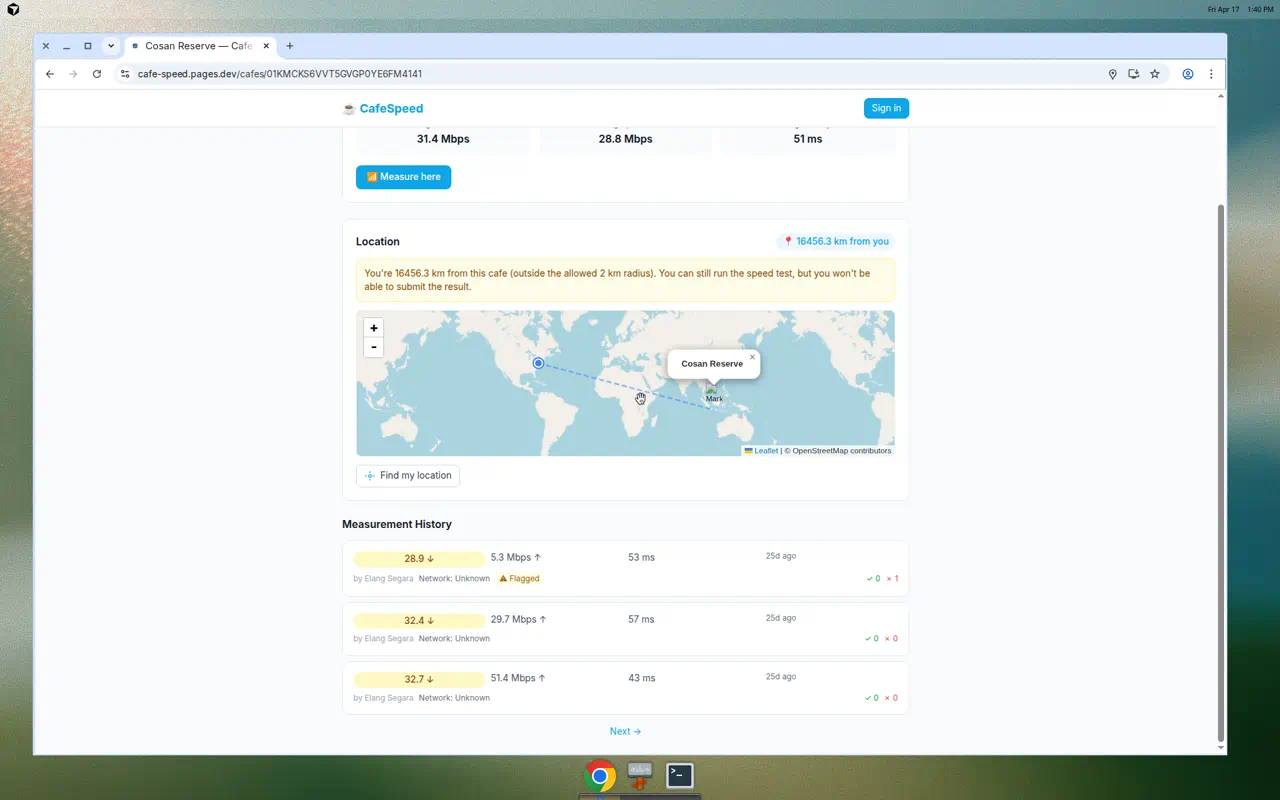
Task: Open the CafeSpeed home logo link
Action: point(383,108)
